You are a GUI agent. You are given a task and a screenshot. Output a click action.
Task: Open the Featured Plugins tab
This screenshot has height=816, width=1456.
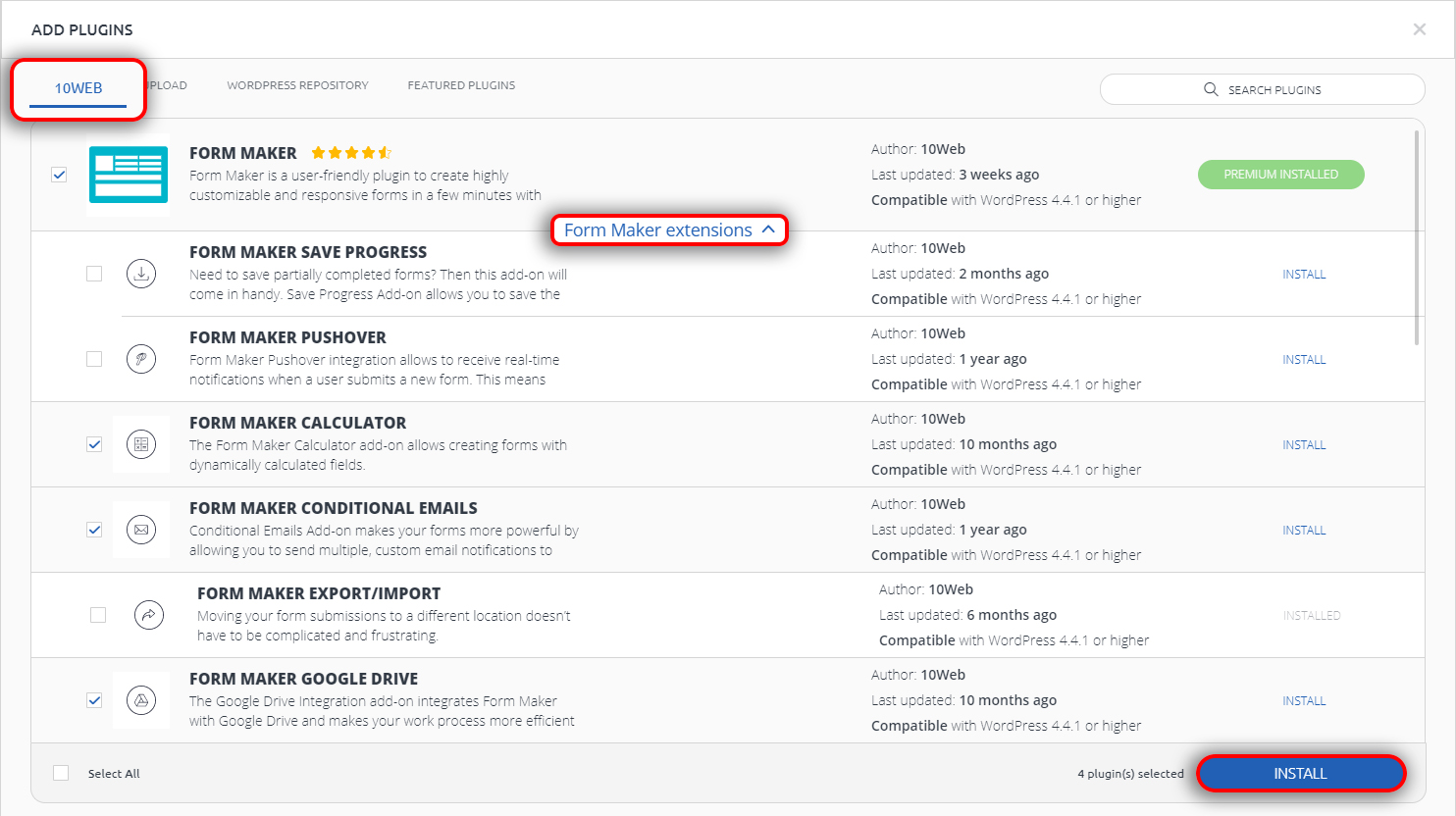coord(461,85)
